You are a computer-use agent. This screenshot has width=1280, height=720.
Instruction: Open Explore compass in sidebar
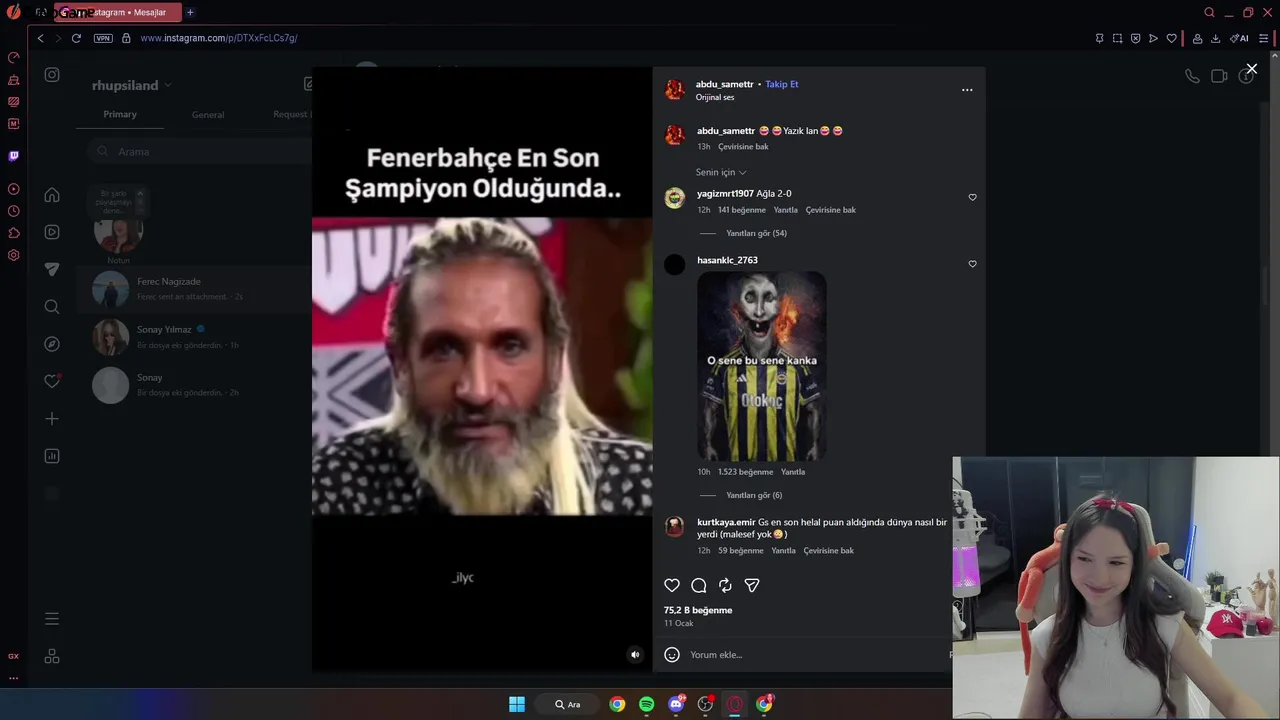[x=52, y=344]
